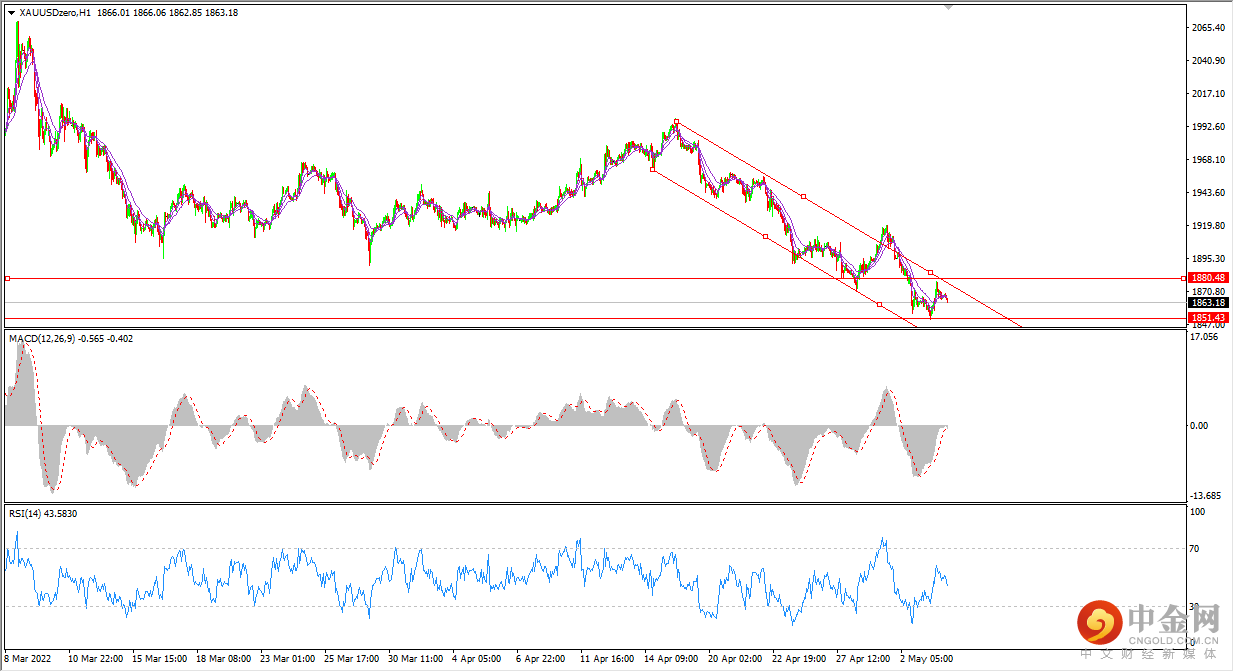Click the 25 Mar 17:00 time label
Viewport: 1234px width, 672px height.
(x=352, y=660)
